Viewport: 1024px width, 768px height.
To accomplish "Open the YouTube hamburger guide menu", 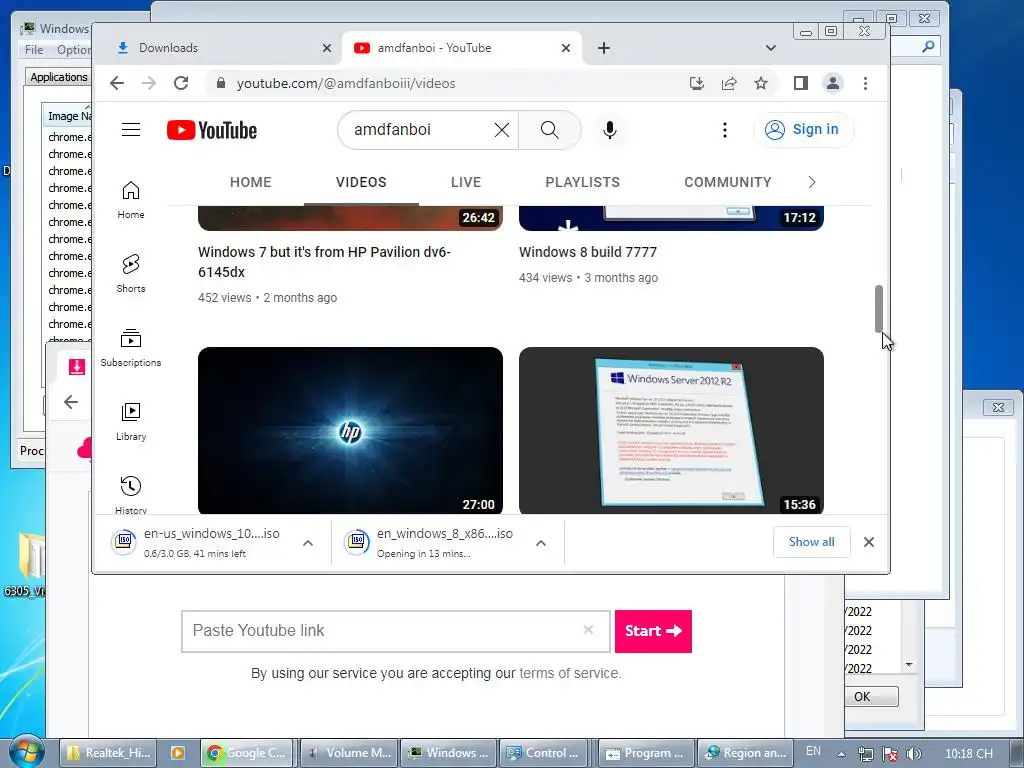I will pyautogui.click(x=131, y=129).
